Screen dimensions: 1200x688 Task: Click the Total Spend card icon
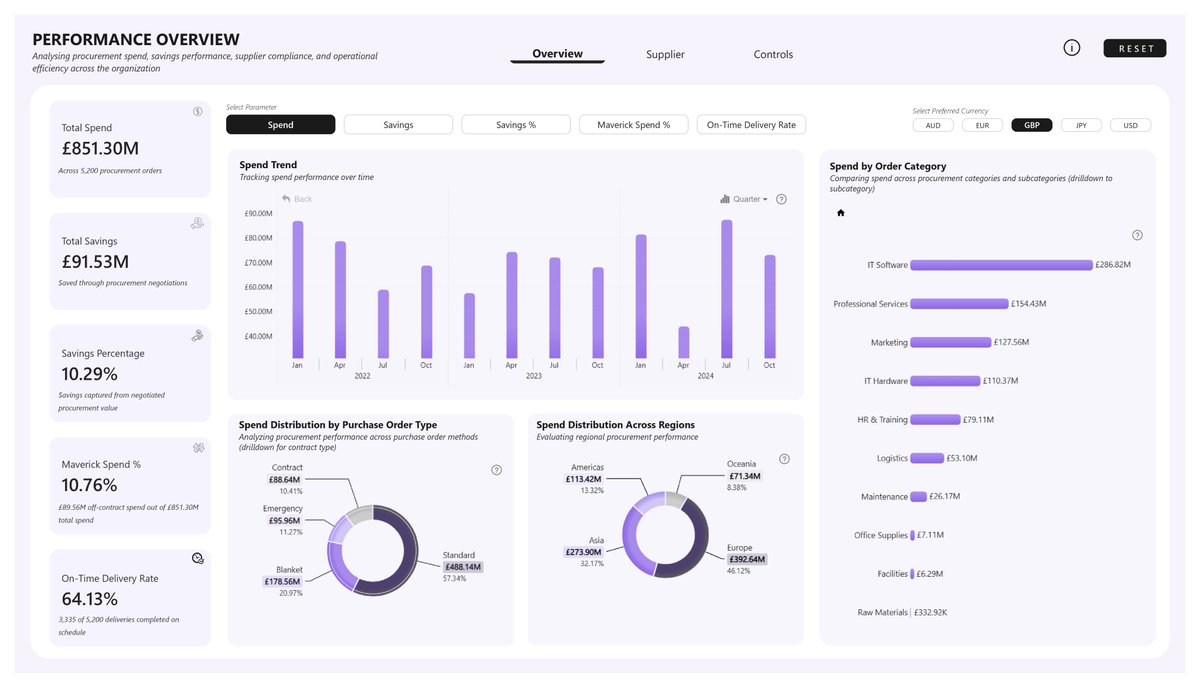click(198, 111)
